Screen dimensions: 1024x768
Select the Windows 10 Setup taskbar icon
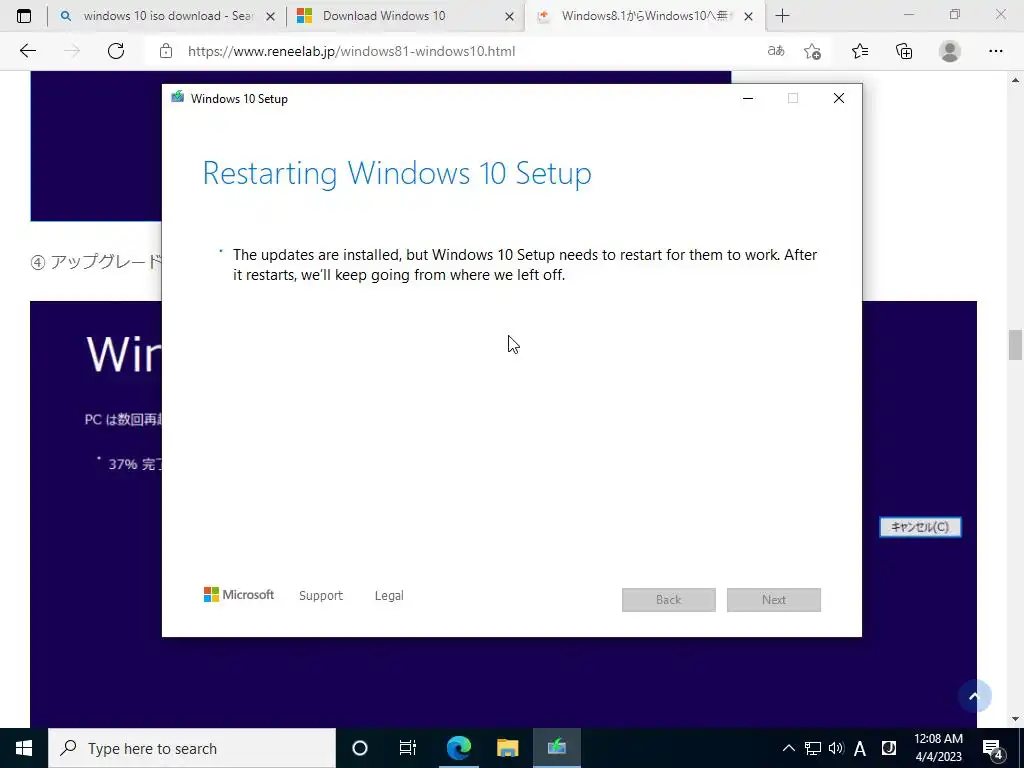click(x=556, y=748)
